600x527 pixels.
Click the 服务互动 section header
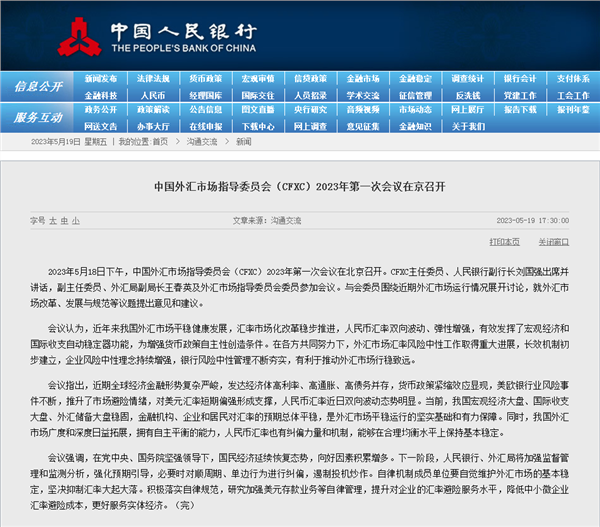point(40,118)
